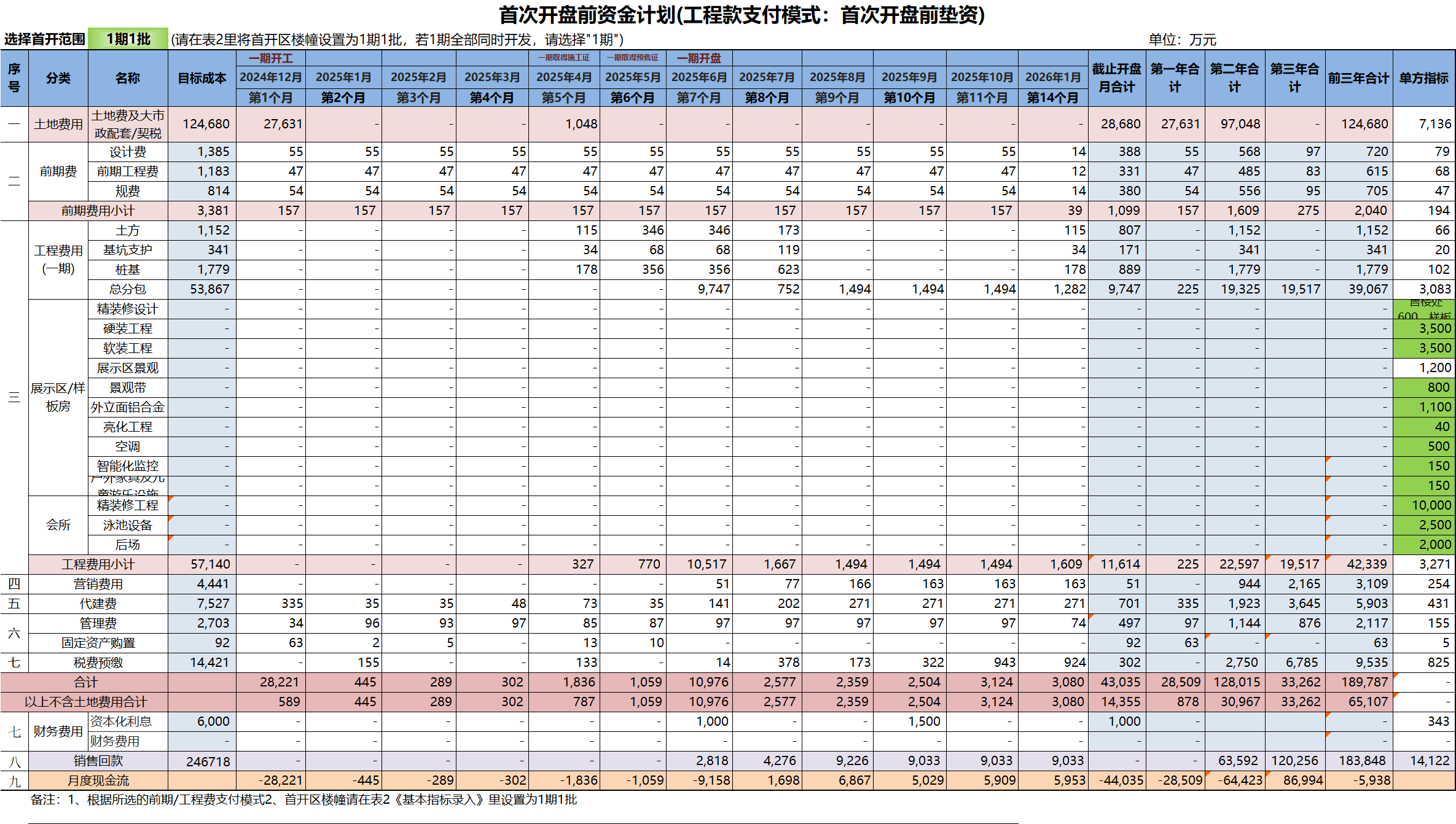
Task: Select the '土地费用' category cell
Action: click(58, 124)
